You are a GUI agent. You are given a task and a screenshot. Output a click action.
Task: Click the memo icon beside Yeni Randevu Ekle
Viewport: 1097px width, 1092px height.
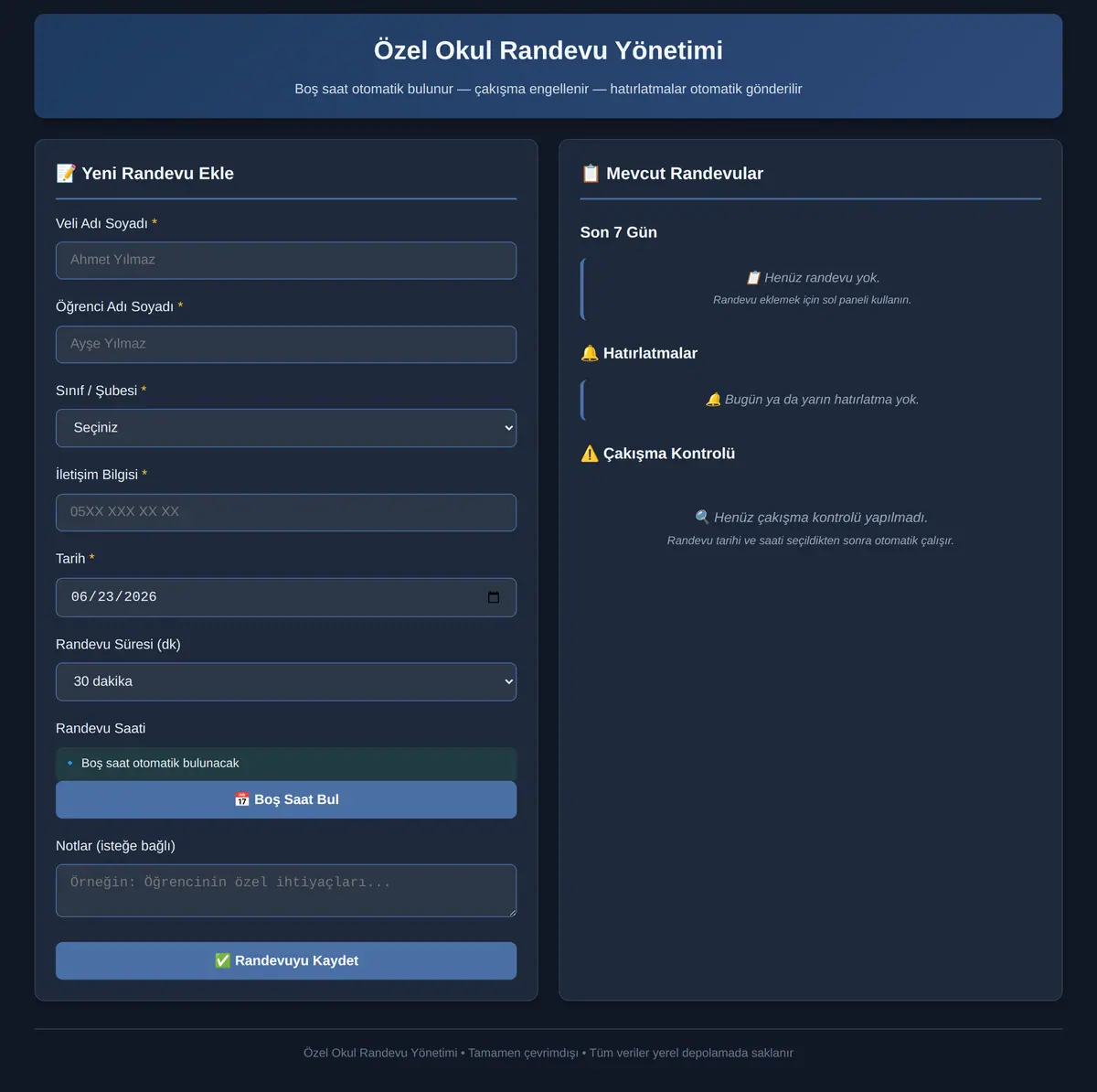click(66, 173)
